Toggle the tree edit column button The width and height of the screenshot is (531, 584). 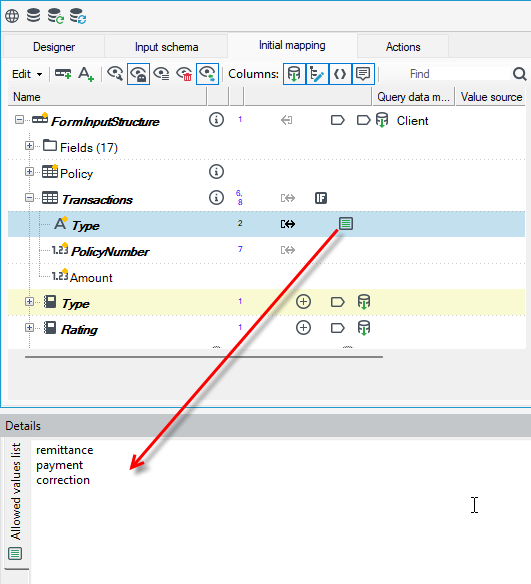[317, 74]
